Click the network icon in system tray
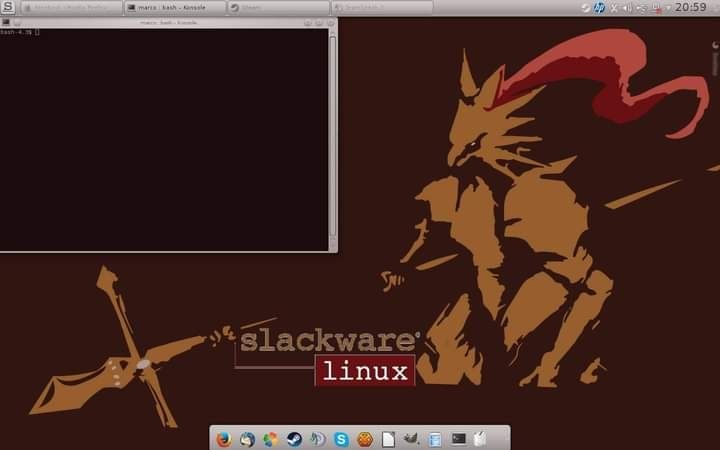This screenshot has width=720, height=450. coord(641,7)
